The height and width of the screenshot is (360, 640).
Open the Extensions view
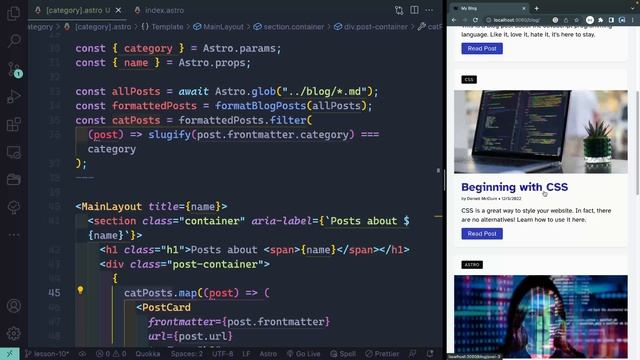[14, 124]
